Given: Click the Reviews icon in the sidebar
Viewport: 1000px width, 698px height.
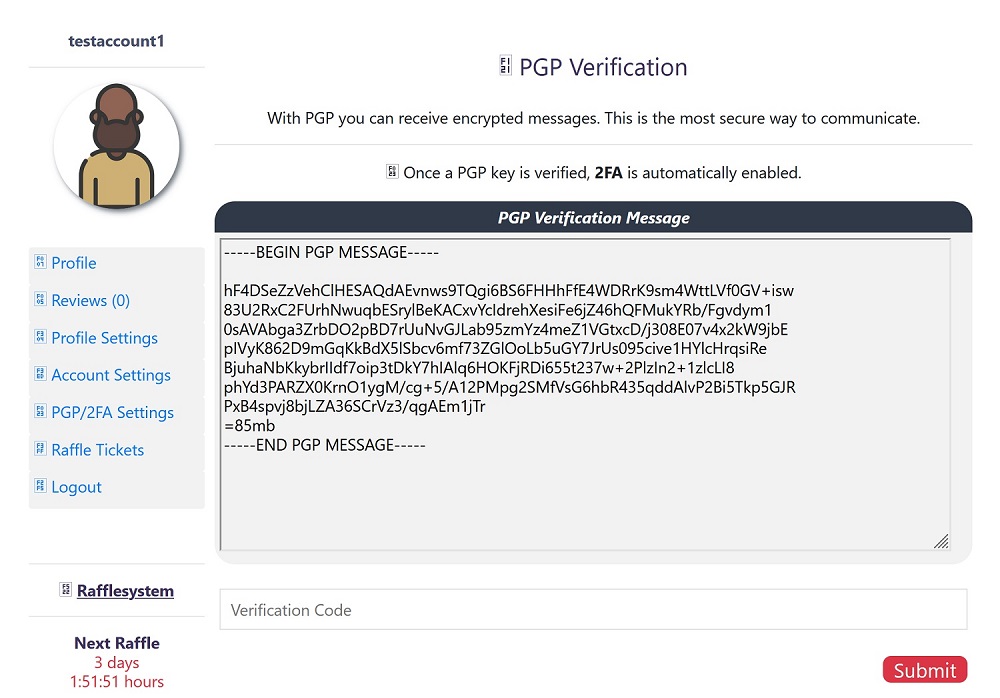Looking at the screenshot, I should coord(38,300).
